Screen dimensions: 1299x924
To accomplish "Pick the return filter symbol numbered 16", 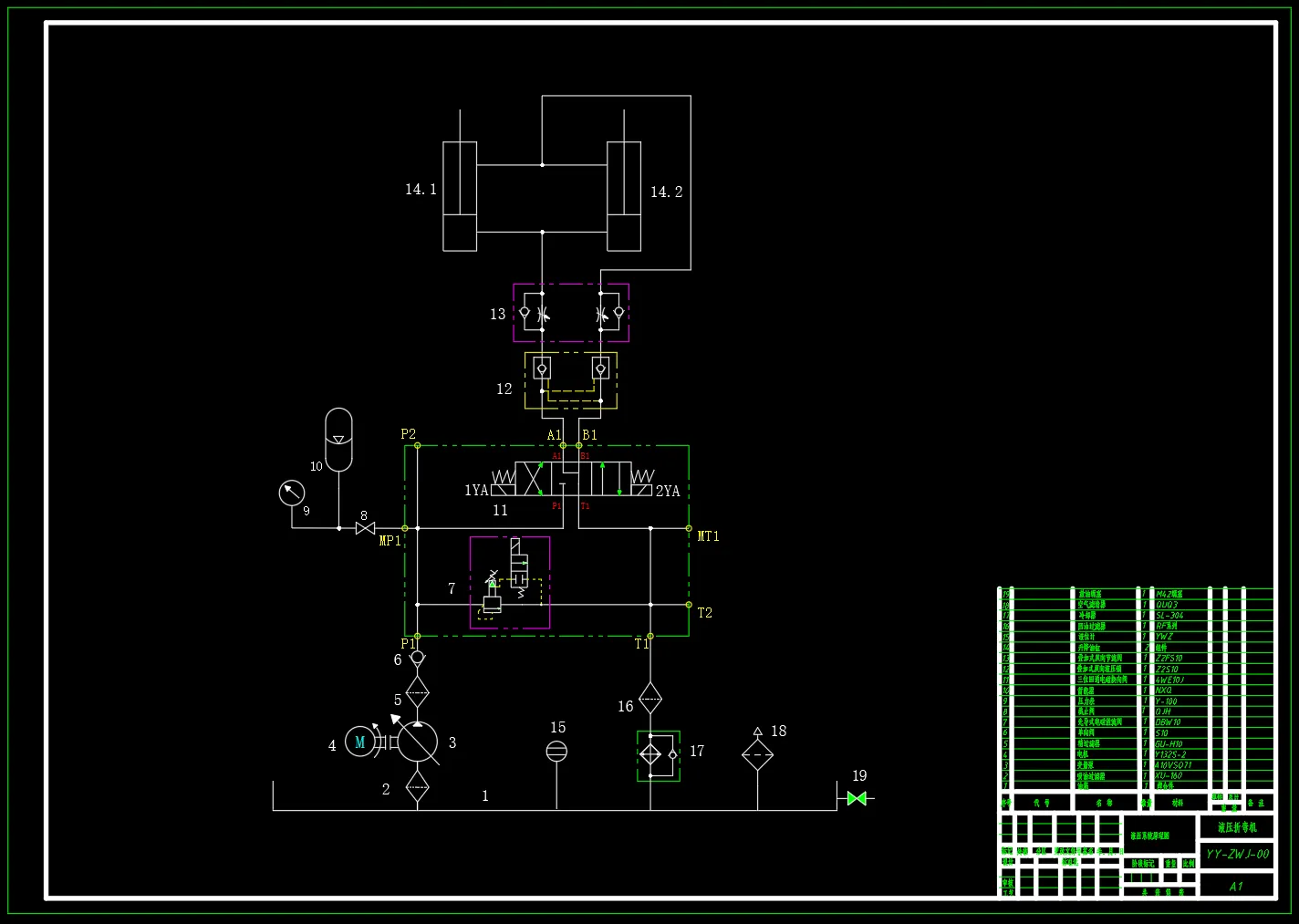I will point(650,699).
